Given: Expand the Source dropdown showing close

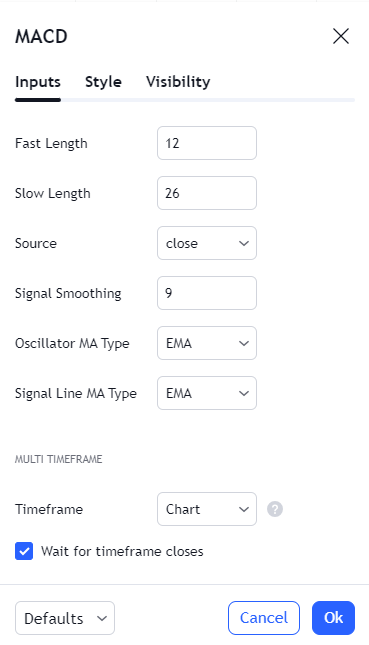Looking at the screenshot, I should tap(207, 243).
